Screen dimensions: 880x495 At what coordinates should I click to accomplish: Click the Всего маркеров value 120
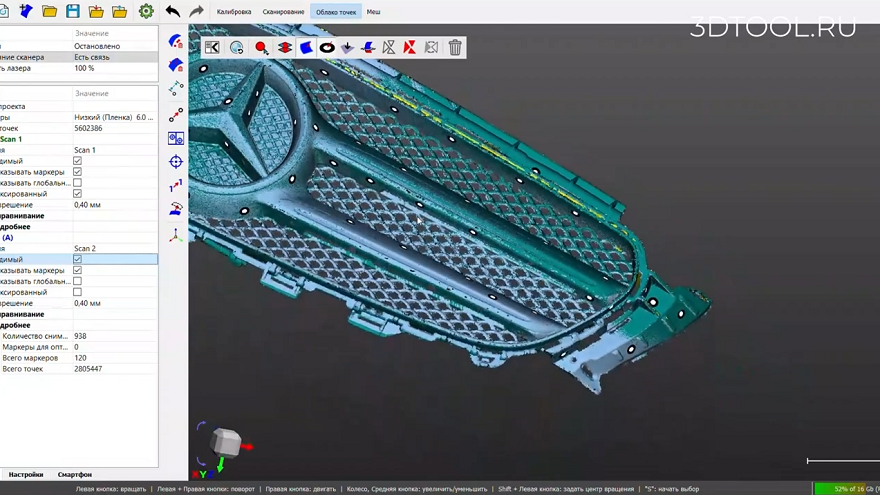coord(80,358)
